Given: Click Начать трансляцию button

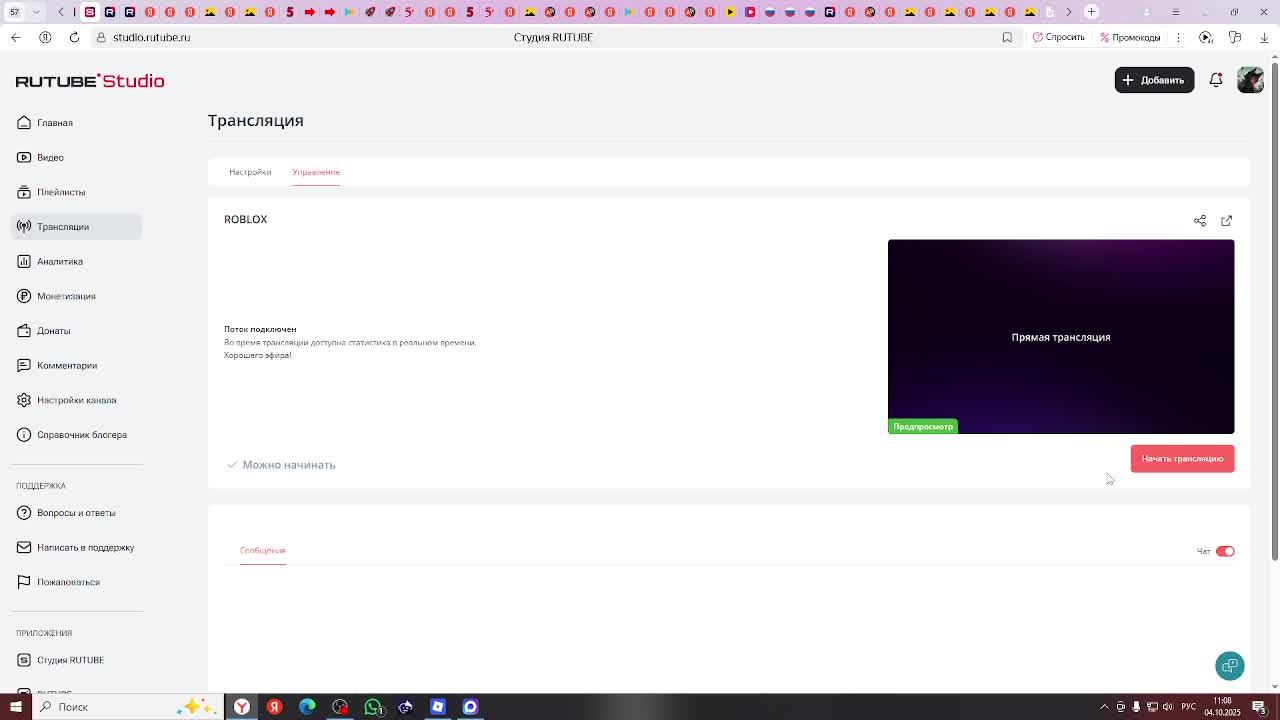Looking at the screenshot, I should pos(1182,459).
